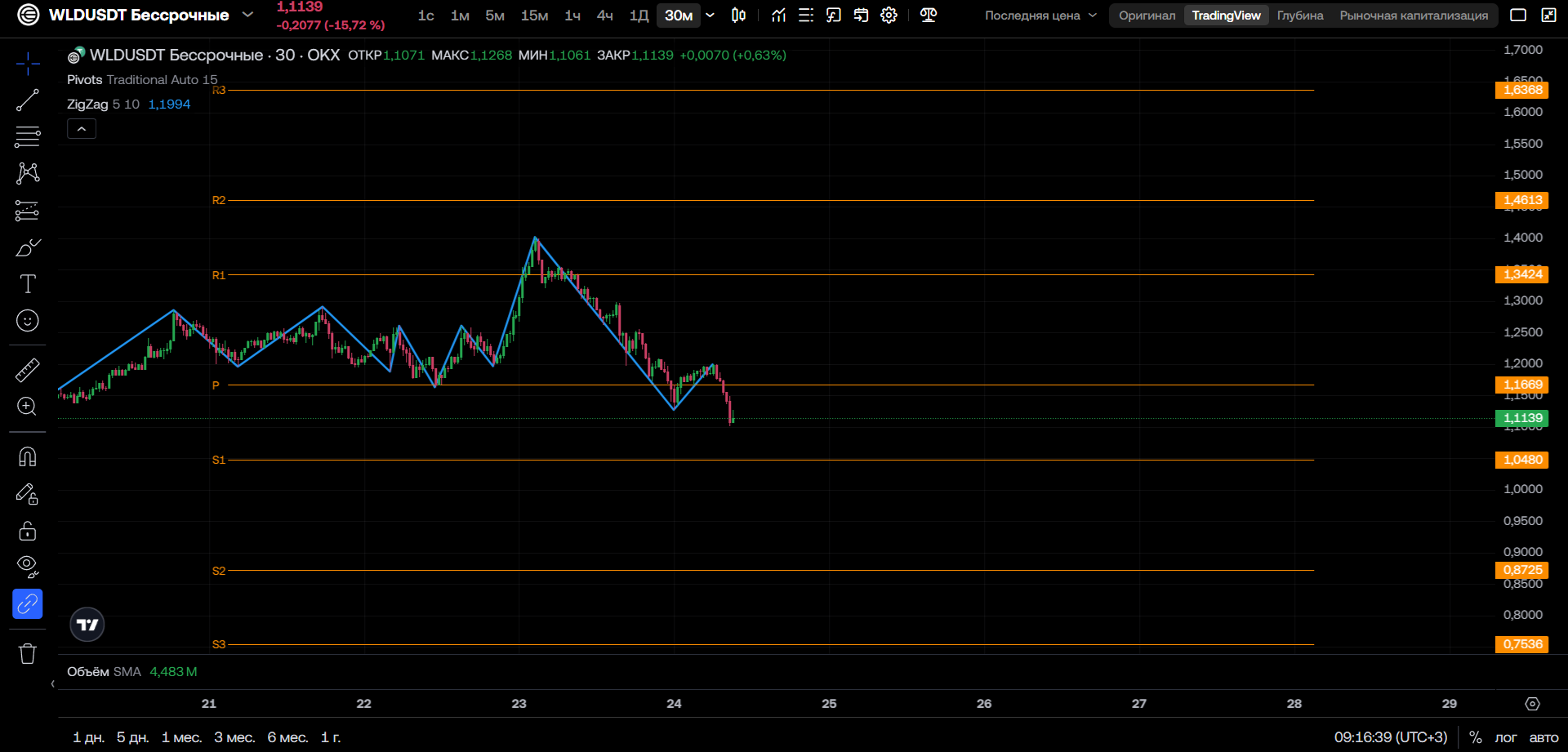Select the active 30м timeframe

click(x=679, y=15)
